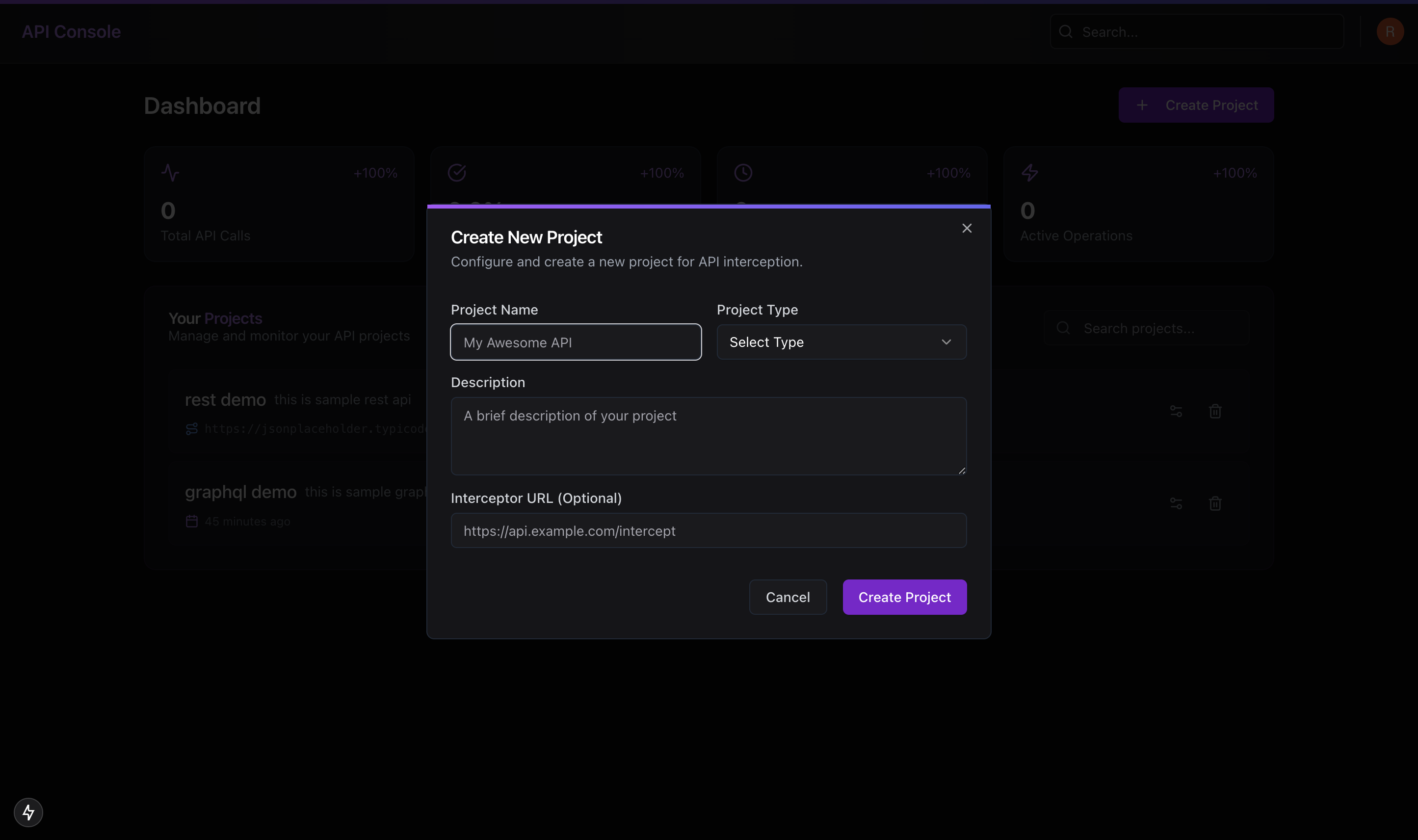
Task: Click the +100% on Total API Calls card
Action: pyautogui.click(x=375, y=173)
